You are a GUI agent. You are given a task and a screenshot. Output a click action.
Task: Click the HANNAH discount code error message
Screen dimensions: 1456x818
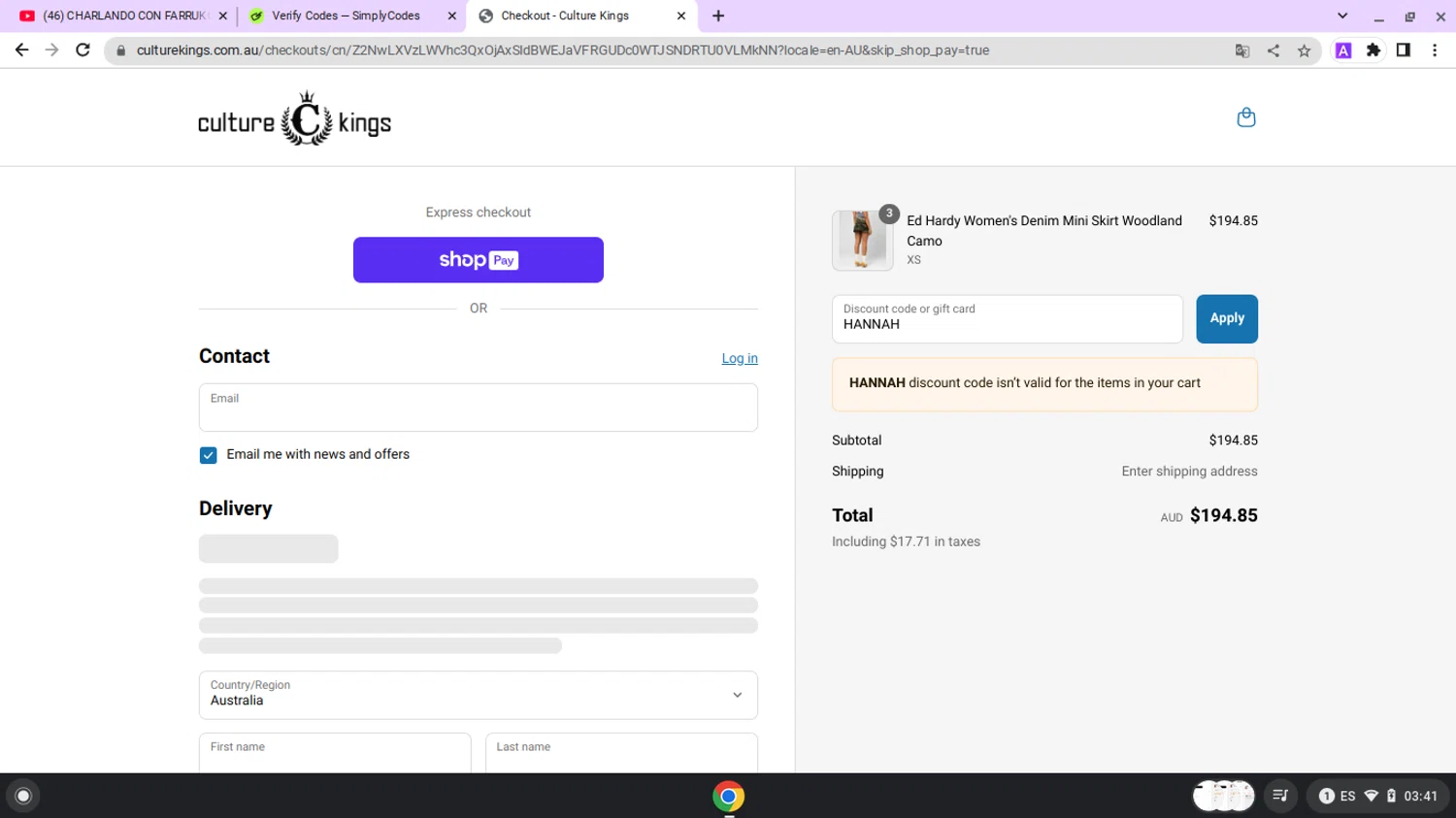point(1044,383)
